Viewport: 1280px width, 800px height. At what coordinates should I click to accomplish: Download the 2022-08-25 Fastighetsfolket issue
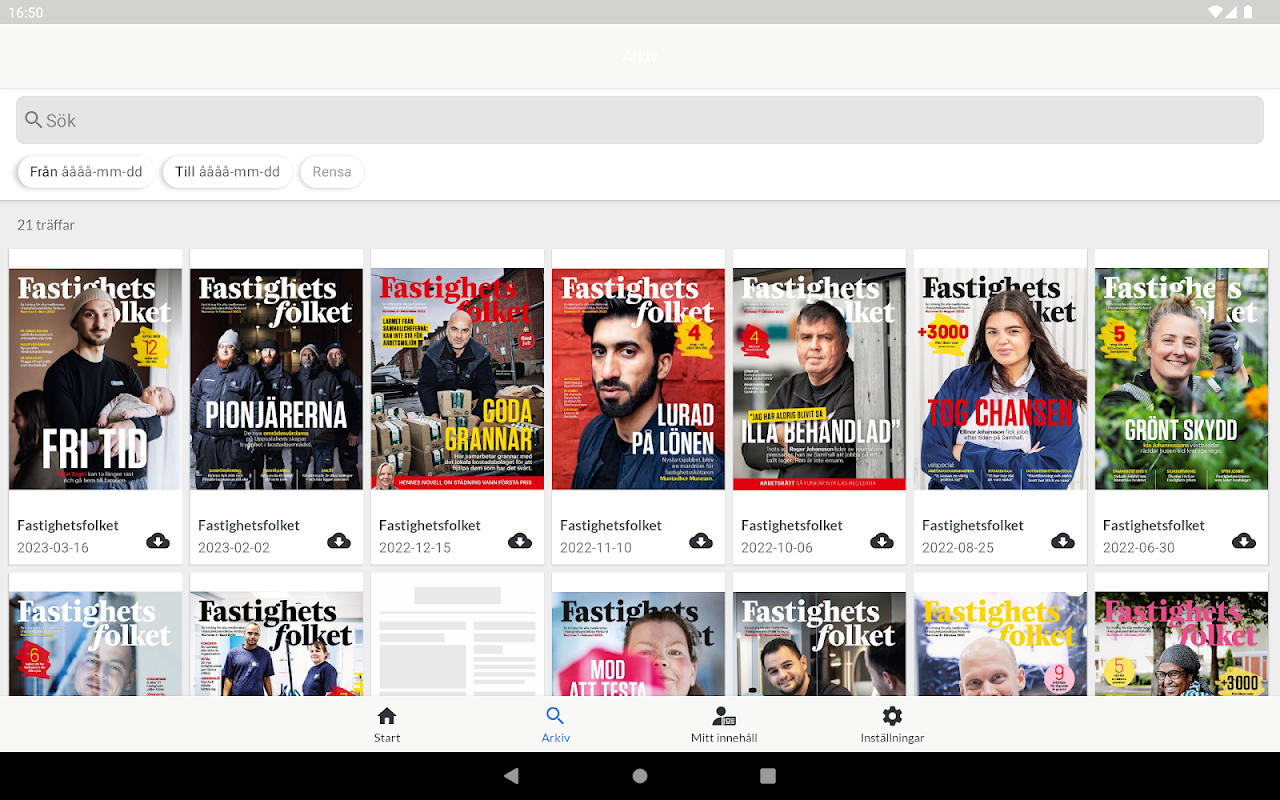[1063, 541]
